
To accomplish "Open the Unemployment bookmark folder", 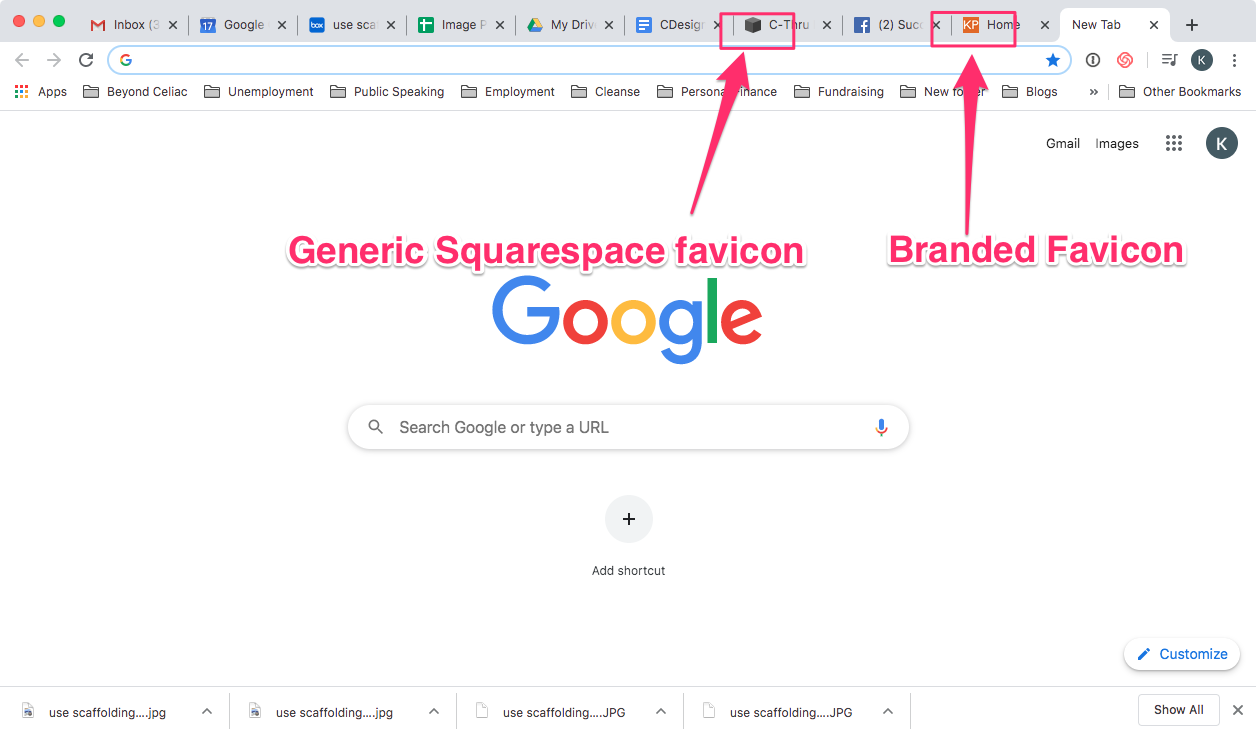I will (x=259, y=91).
